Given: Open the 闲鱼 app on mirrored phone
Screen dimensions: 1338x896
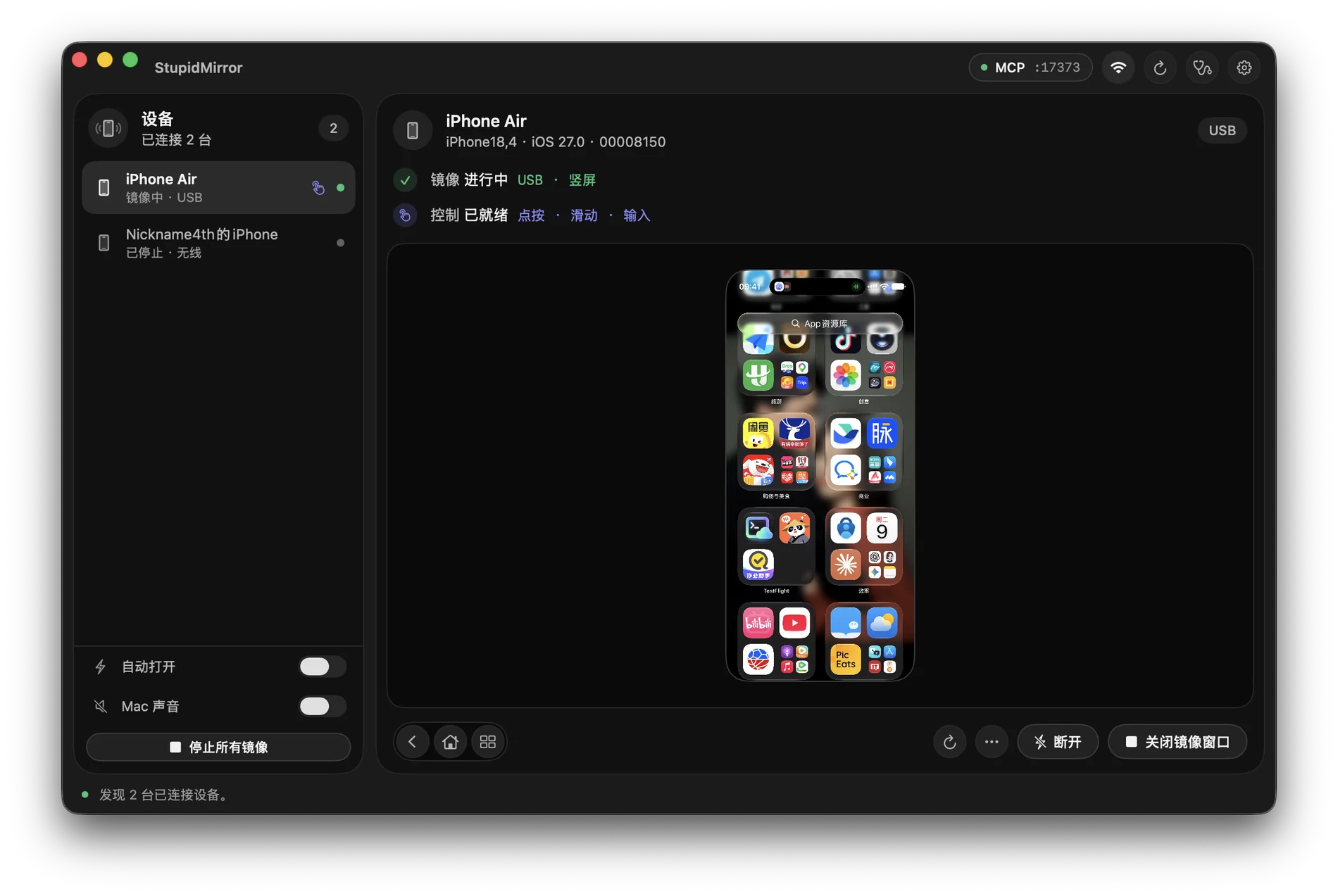Looking at the screenshot, I should click(x=758, y=434).
